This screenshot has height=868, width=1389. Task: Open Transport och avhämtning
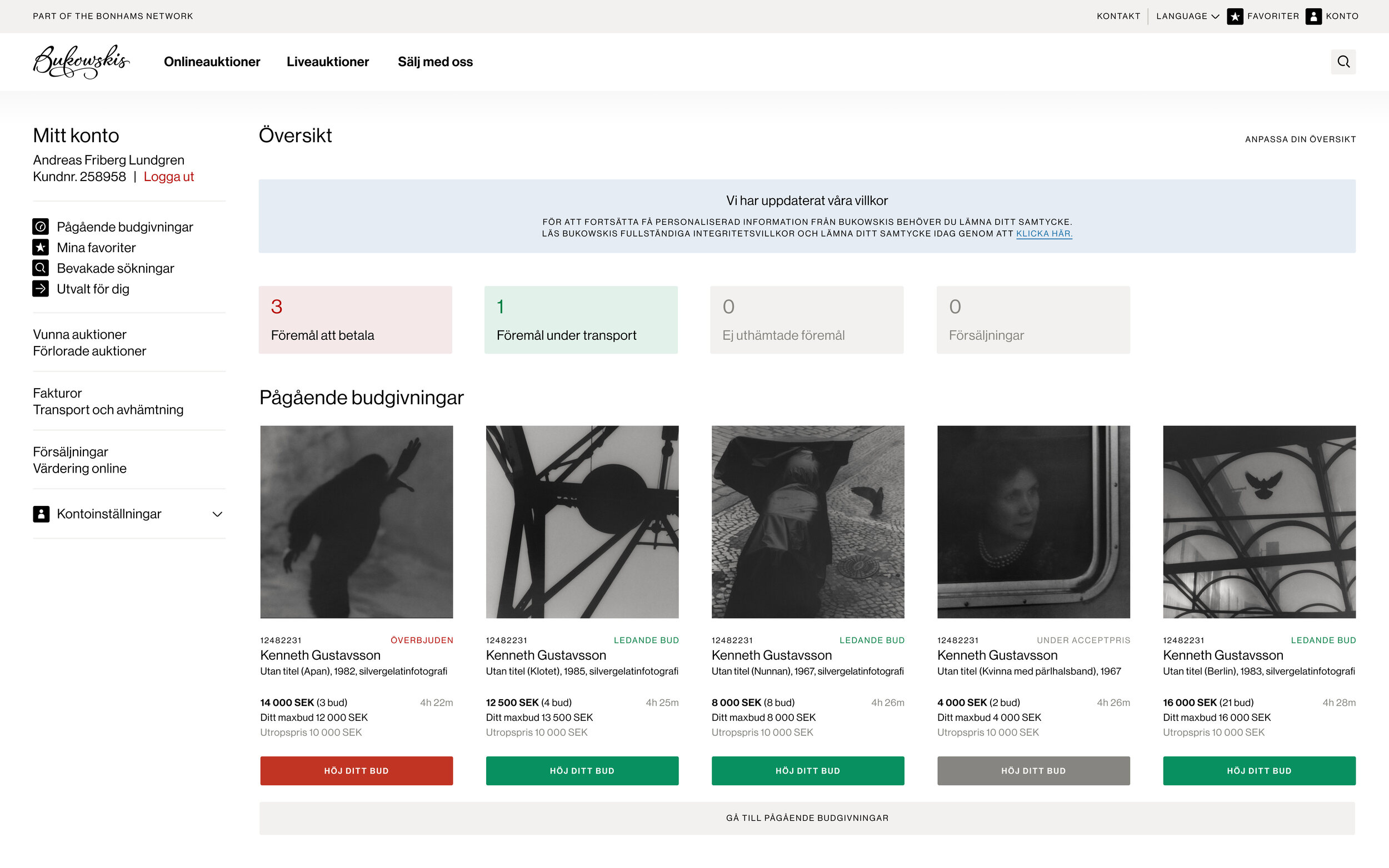[108, 410]
